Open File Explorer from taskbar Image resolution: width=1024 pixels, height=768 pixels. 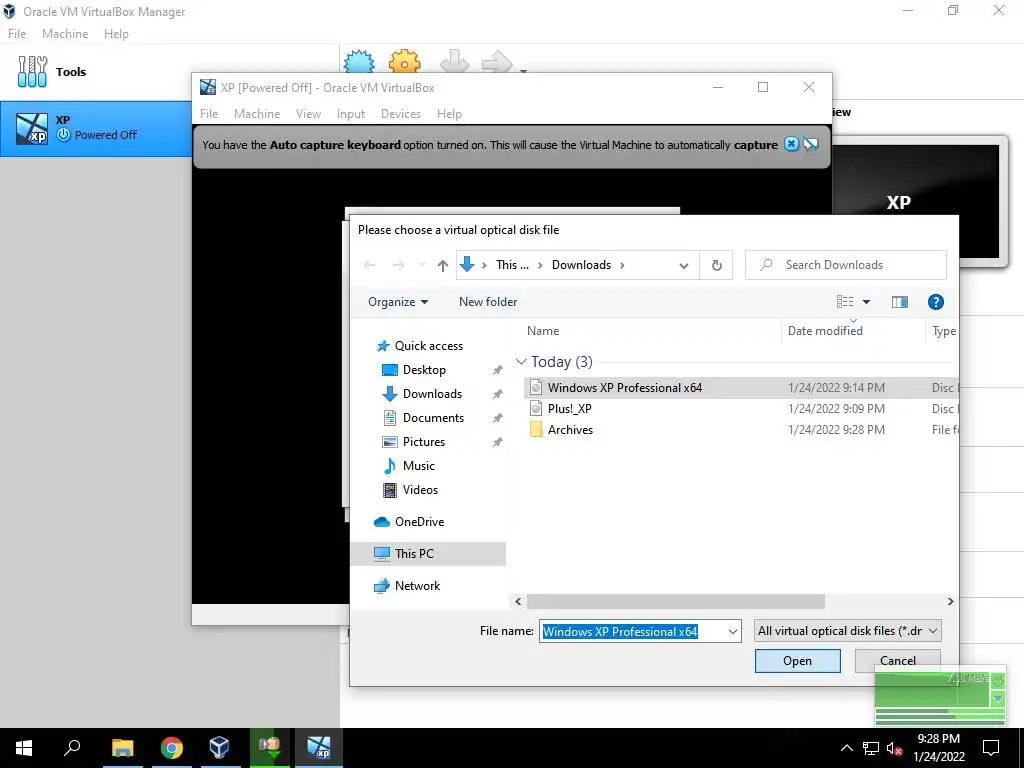pyautogui.click(x=122, y=748)
